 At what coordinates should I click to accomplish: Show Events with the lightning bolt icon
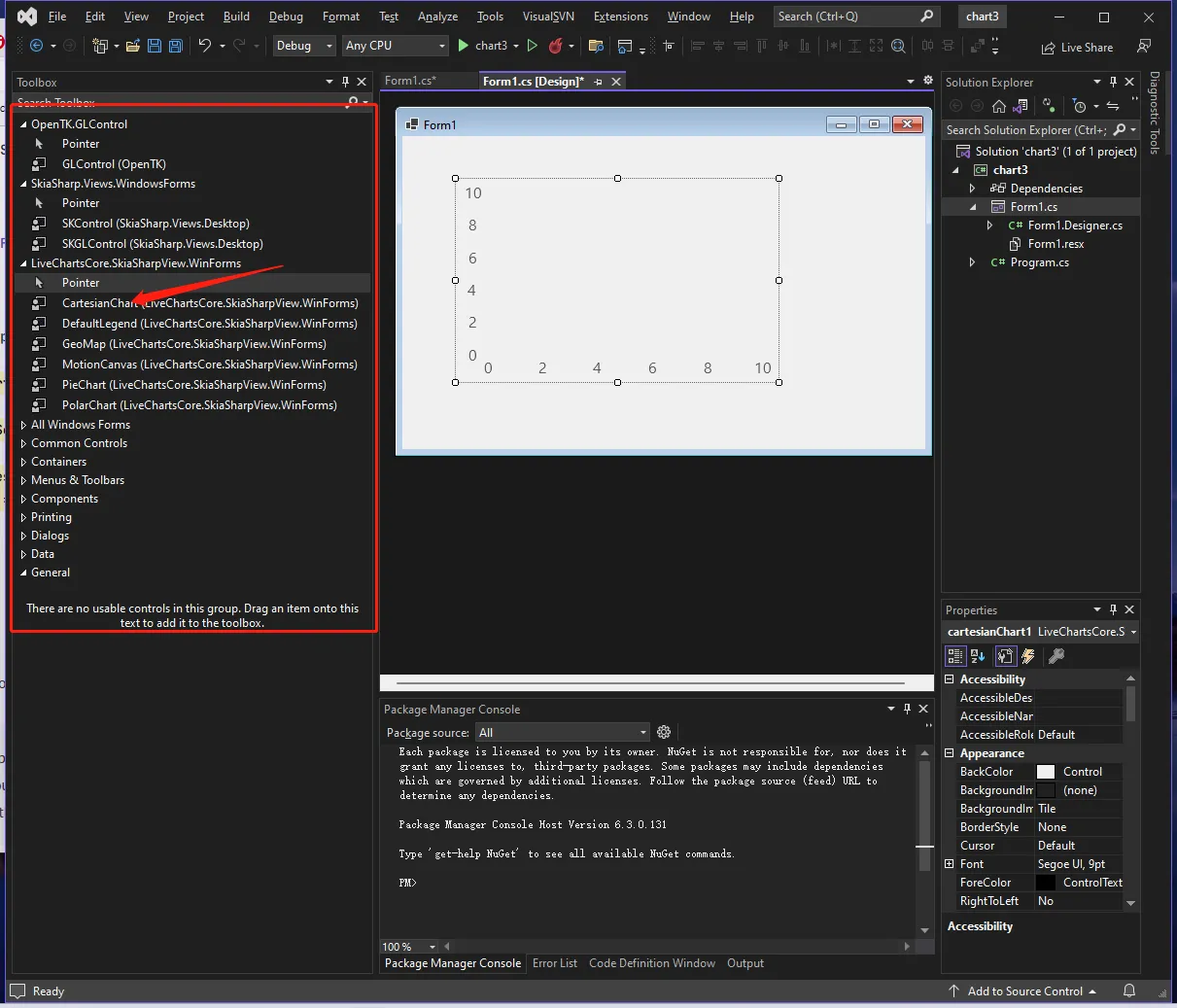point(1028,656)
